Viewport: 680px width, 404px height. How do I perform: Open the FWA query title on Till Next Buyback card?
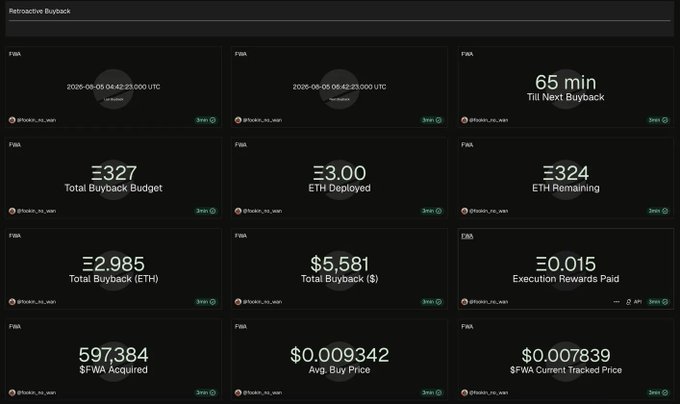[467, 54]
